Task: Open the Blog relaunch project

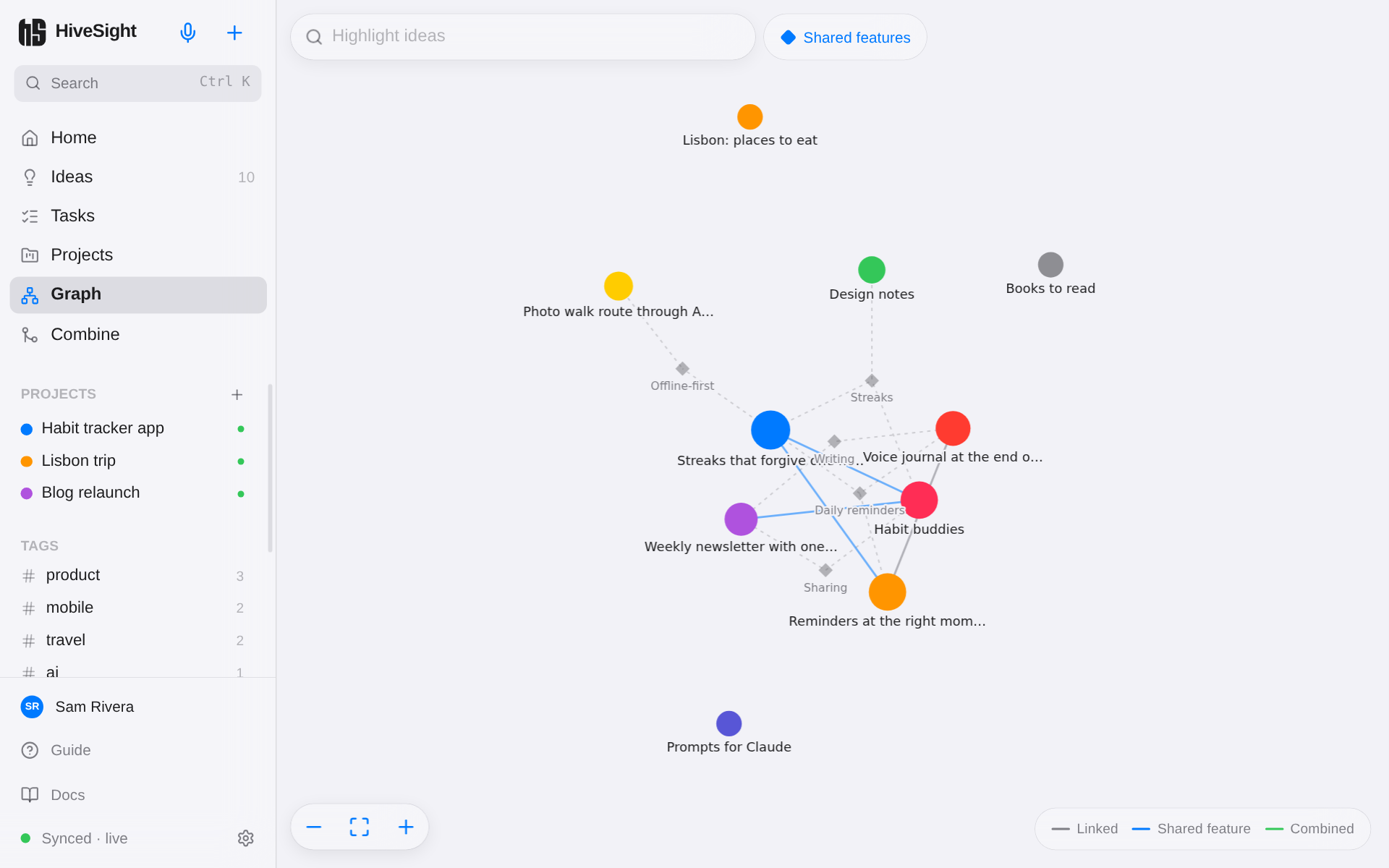Action: tap(134, 493)
